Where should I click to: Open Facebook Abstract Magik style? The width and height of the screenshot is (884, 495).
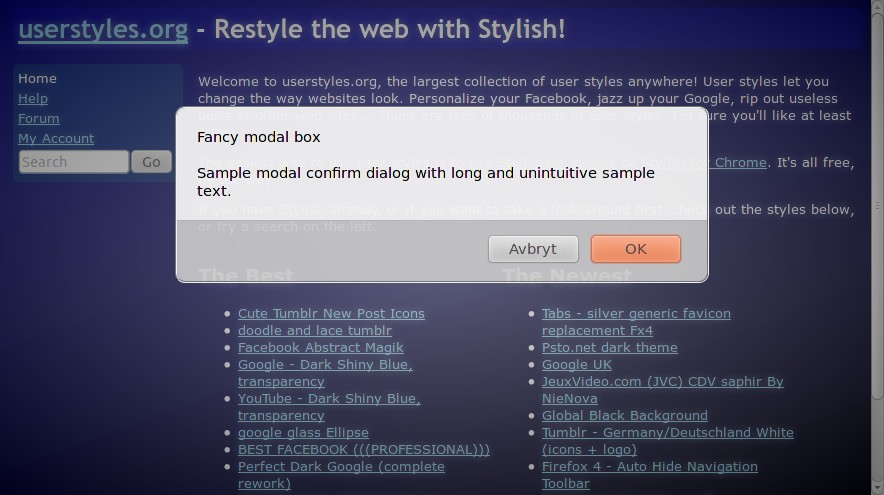click(x=320, y=347)
